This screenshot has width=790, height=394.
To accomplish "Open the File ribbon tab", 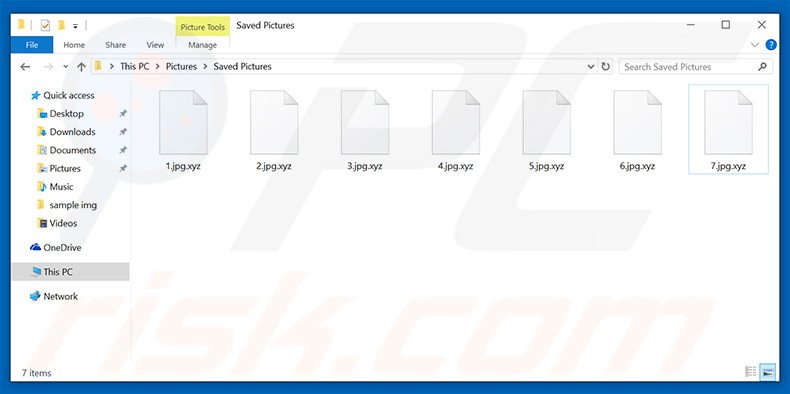I will (x=32, y=45).
